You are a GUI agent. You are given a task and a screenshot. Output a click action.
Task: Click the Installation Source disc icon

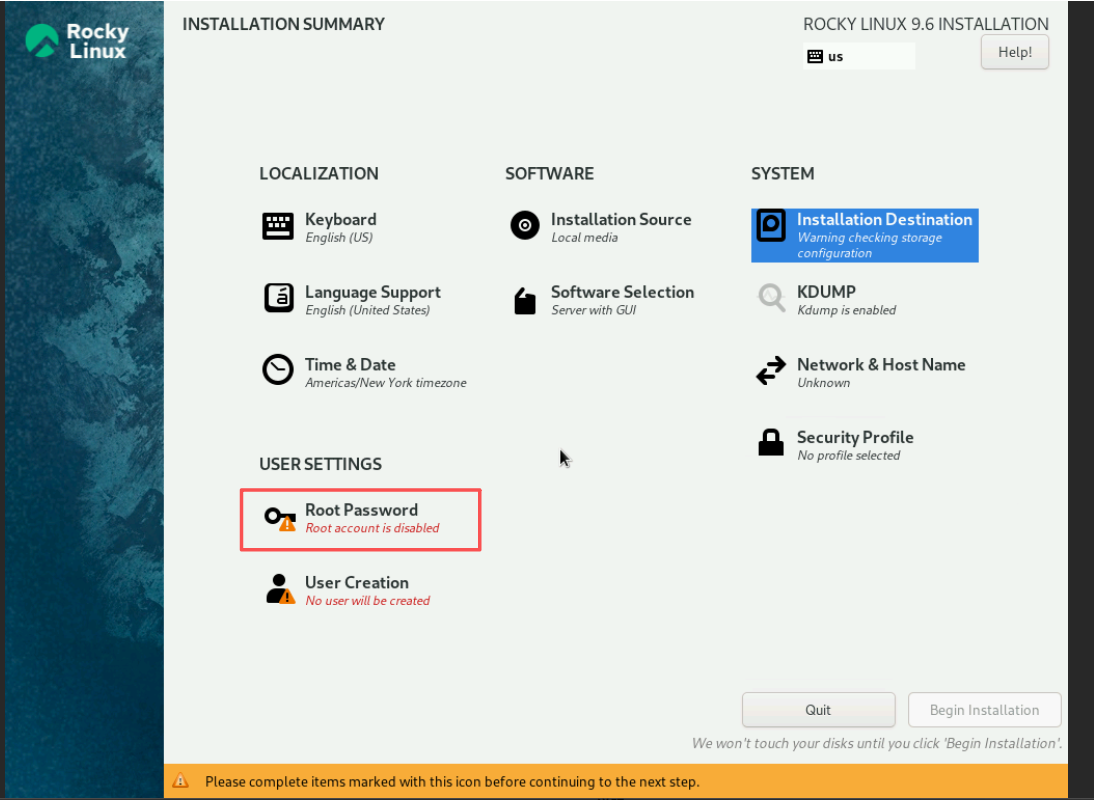(525, 226)
